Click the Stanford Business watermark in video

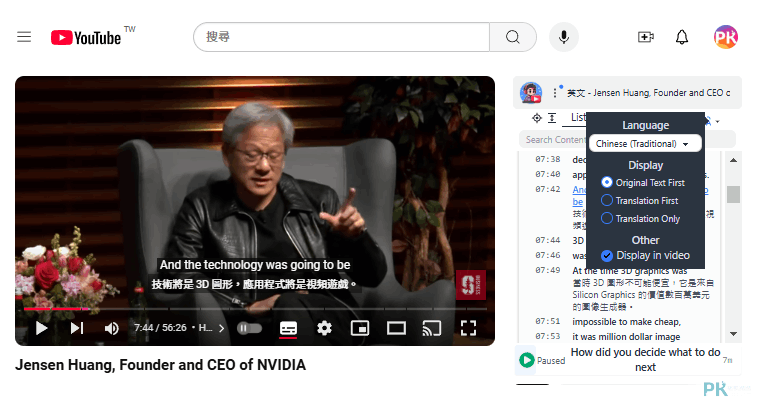coord(471,285)
